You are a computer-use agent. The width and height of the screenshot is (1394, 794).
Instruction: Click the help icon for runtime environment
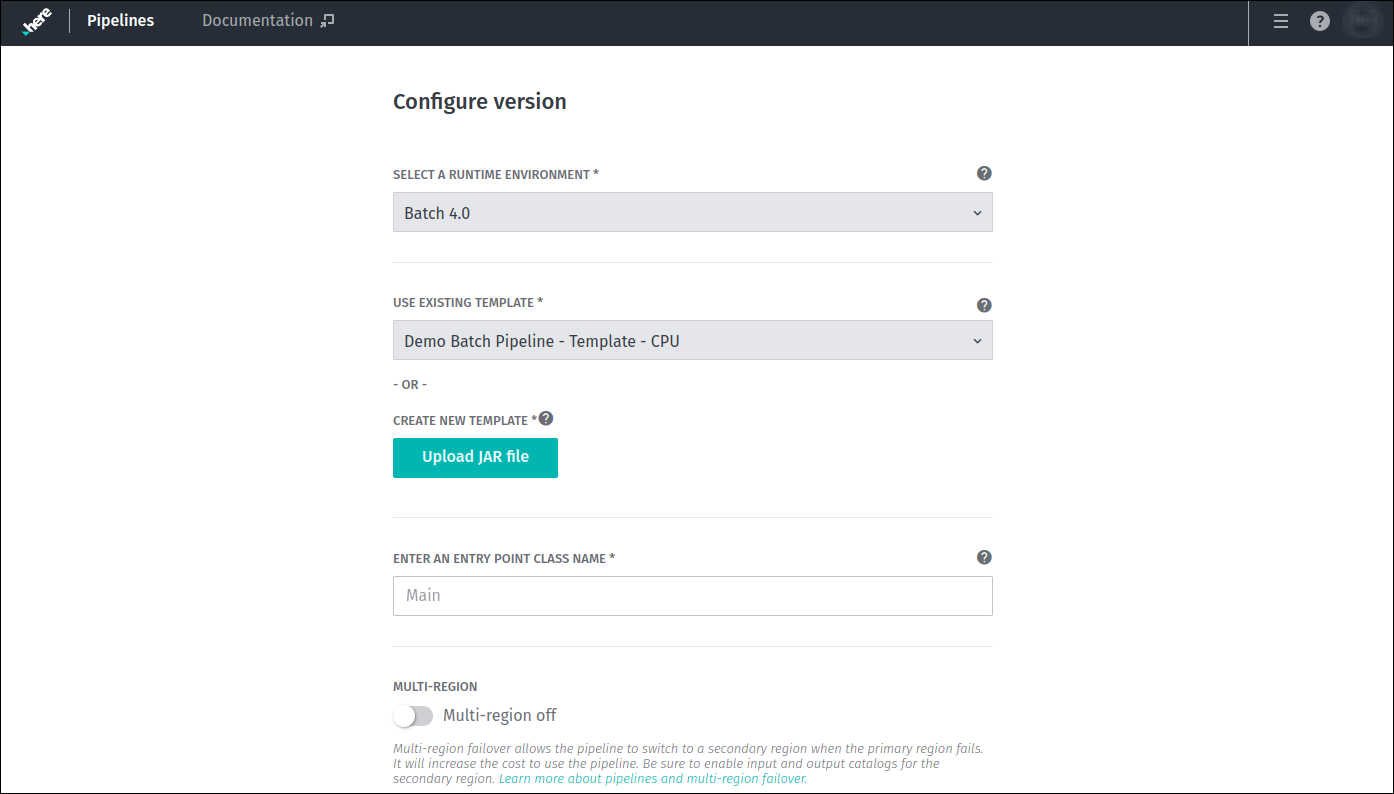pos(984,173)
